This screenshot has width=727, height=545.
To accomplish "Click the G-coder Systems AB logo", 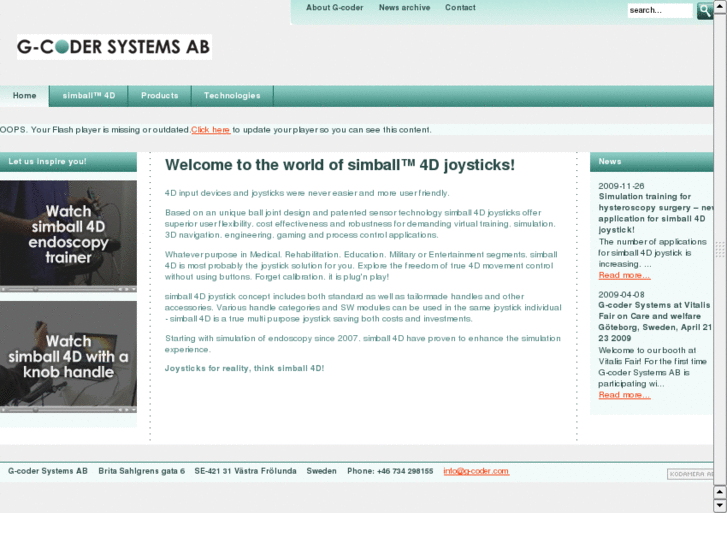I will point(114,47).
